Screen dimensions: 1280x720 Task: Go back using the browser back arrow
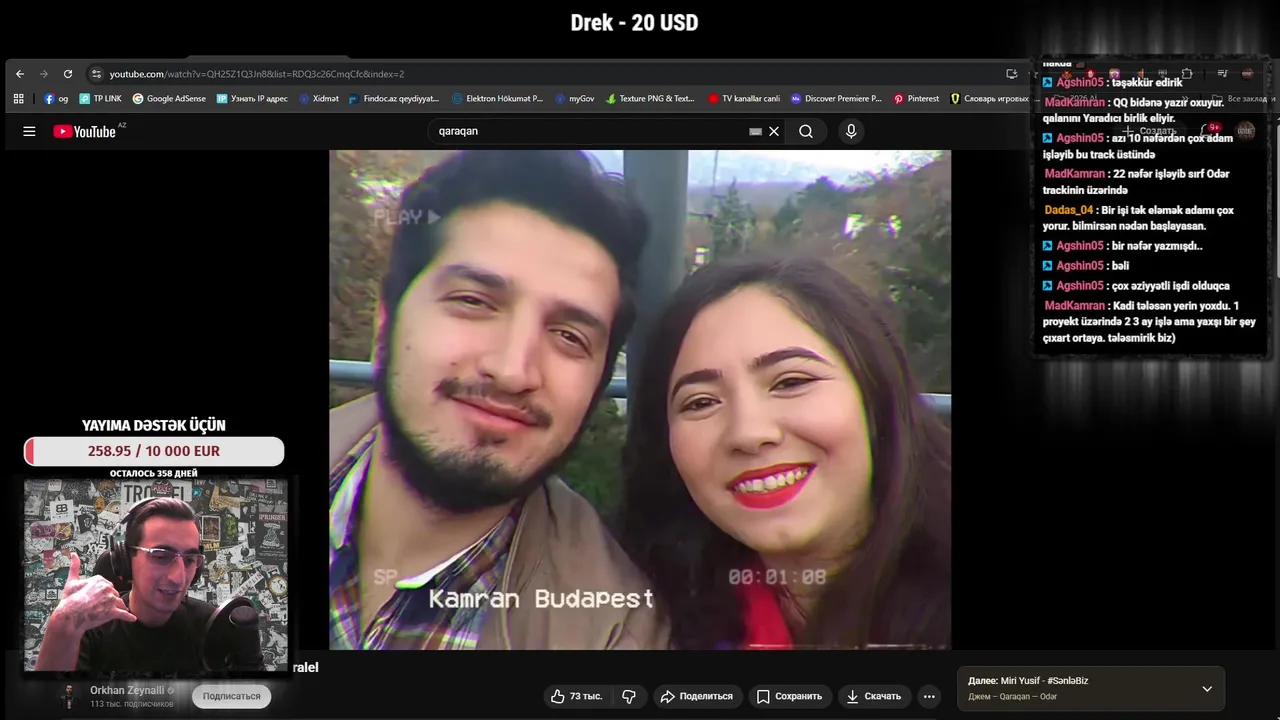coord(20,74)
